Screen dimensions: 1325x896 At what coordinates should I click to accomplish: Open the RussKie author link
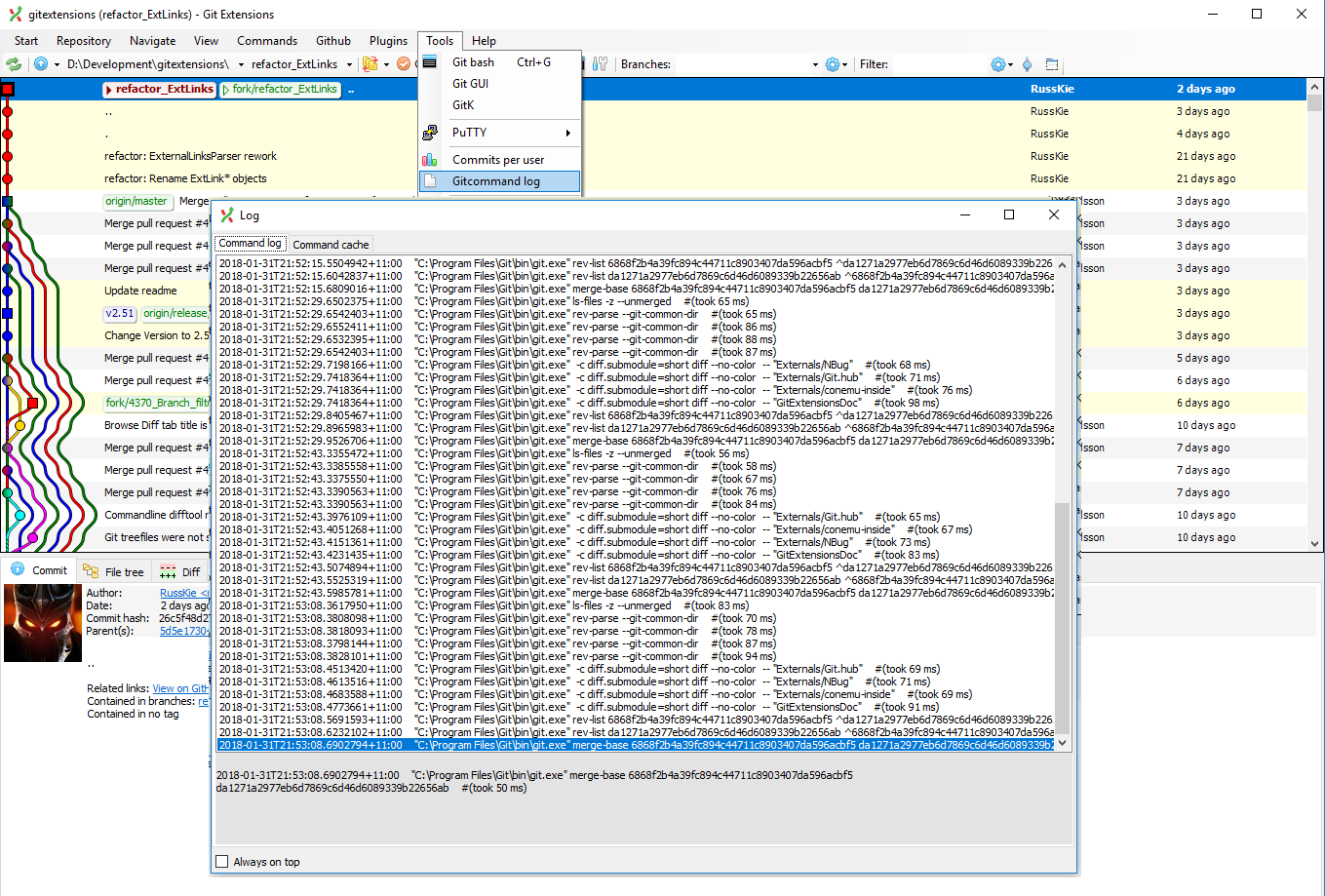tap(181, 592)
